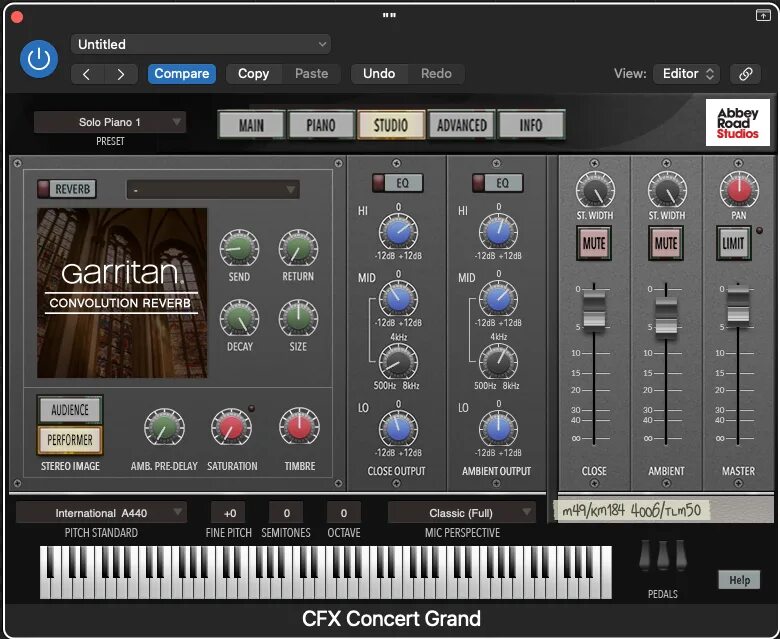This screenshot has width=780, height=639.
Task: Click the Garritan Convolution Reverb image
Action: coord(122,293)
